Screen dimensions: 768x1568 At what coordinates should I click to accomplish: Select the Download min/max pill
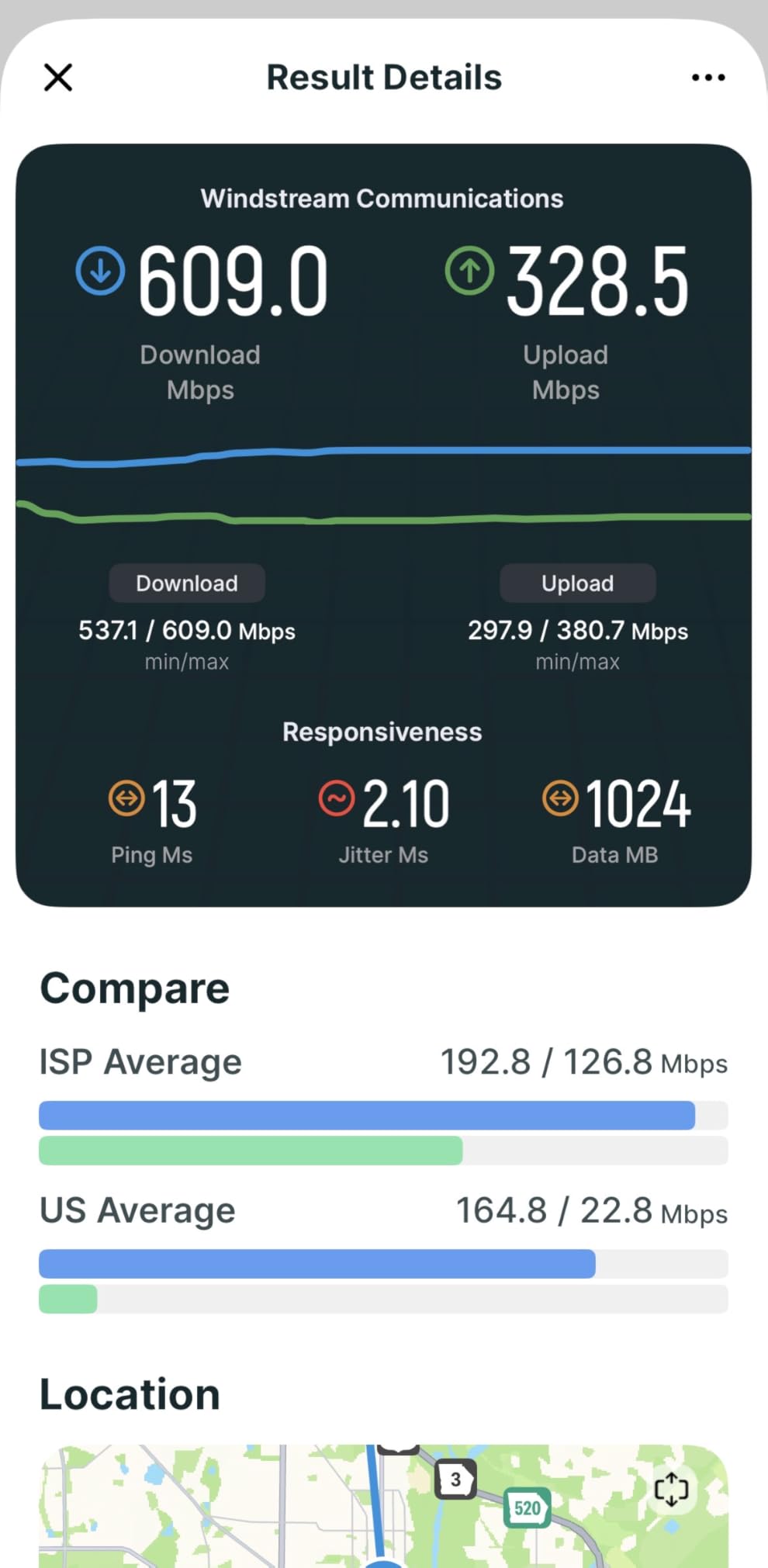pos(187,583)
